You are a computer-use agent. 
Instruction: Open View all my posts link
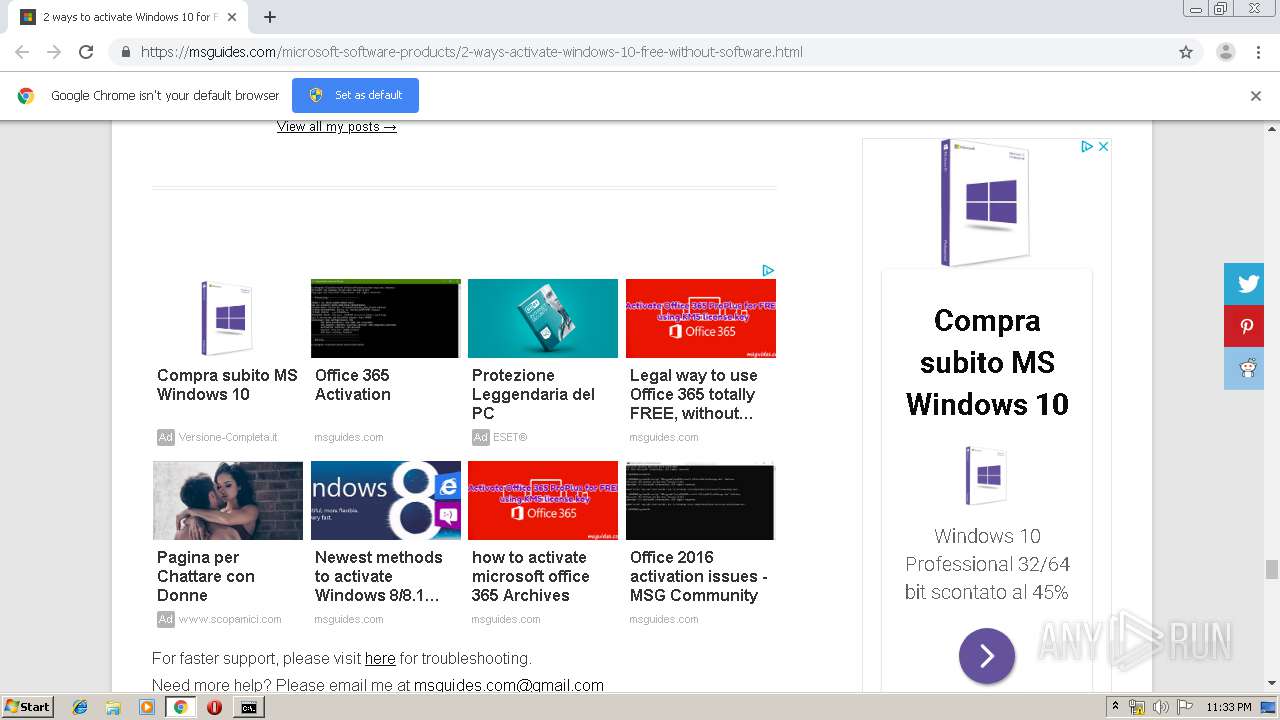click(337, 127)
